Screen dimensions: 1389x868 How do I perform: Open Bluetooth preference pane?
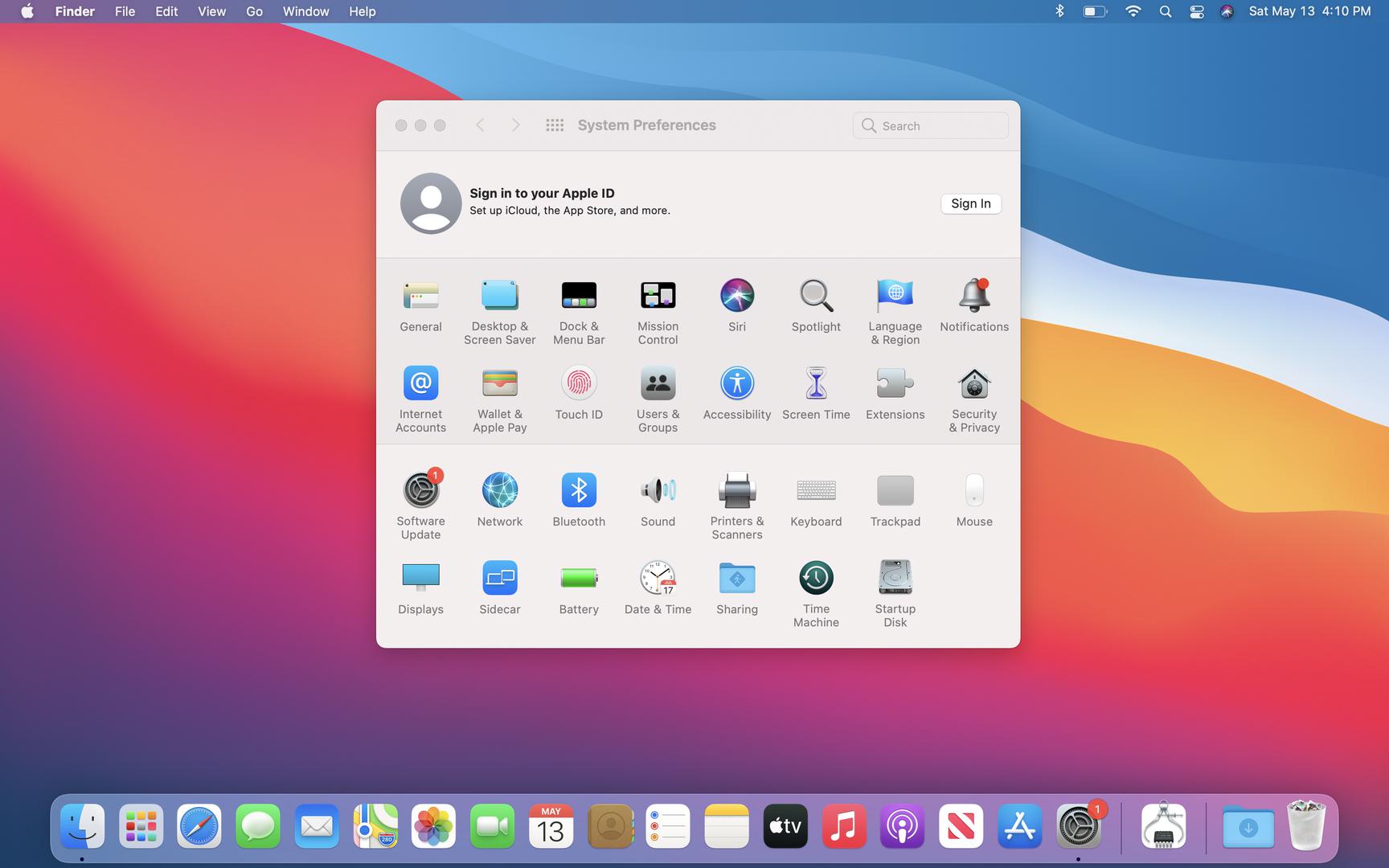[x=579, y=500]
